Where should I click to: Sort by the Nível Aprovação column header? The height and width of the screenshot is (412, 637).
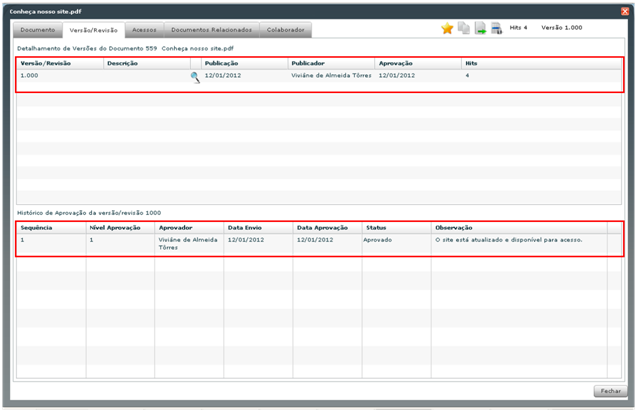120,228
